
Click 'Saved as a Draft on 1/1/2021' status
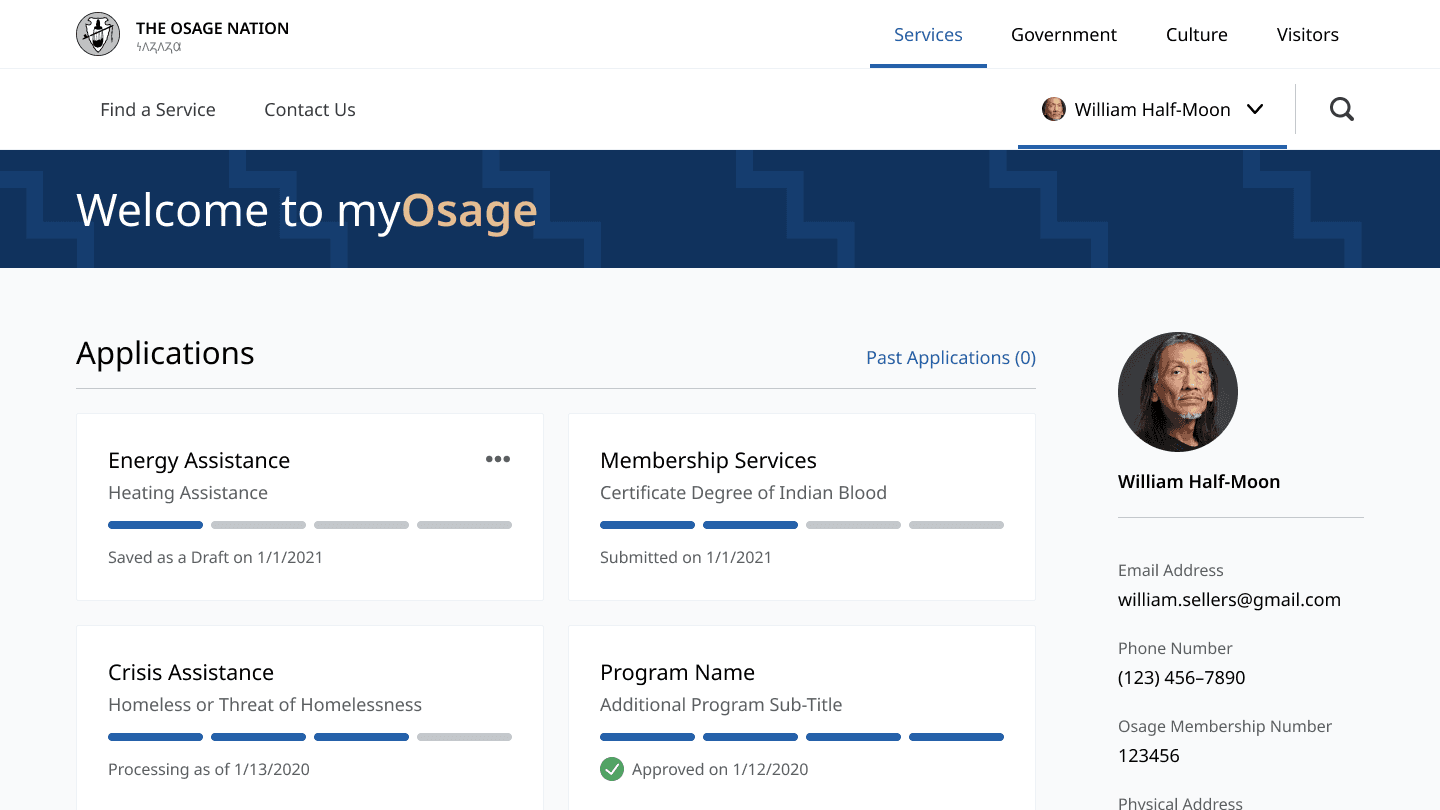[215, 557]
